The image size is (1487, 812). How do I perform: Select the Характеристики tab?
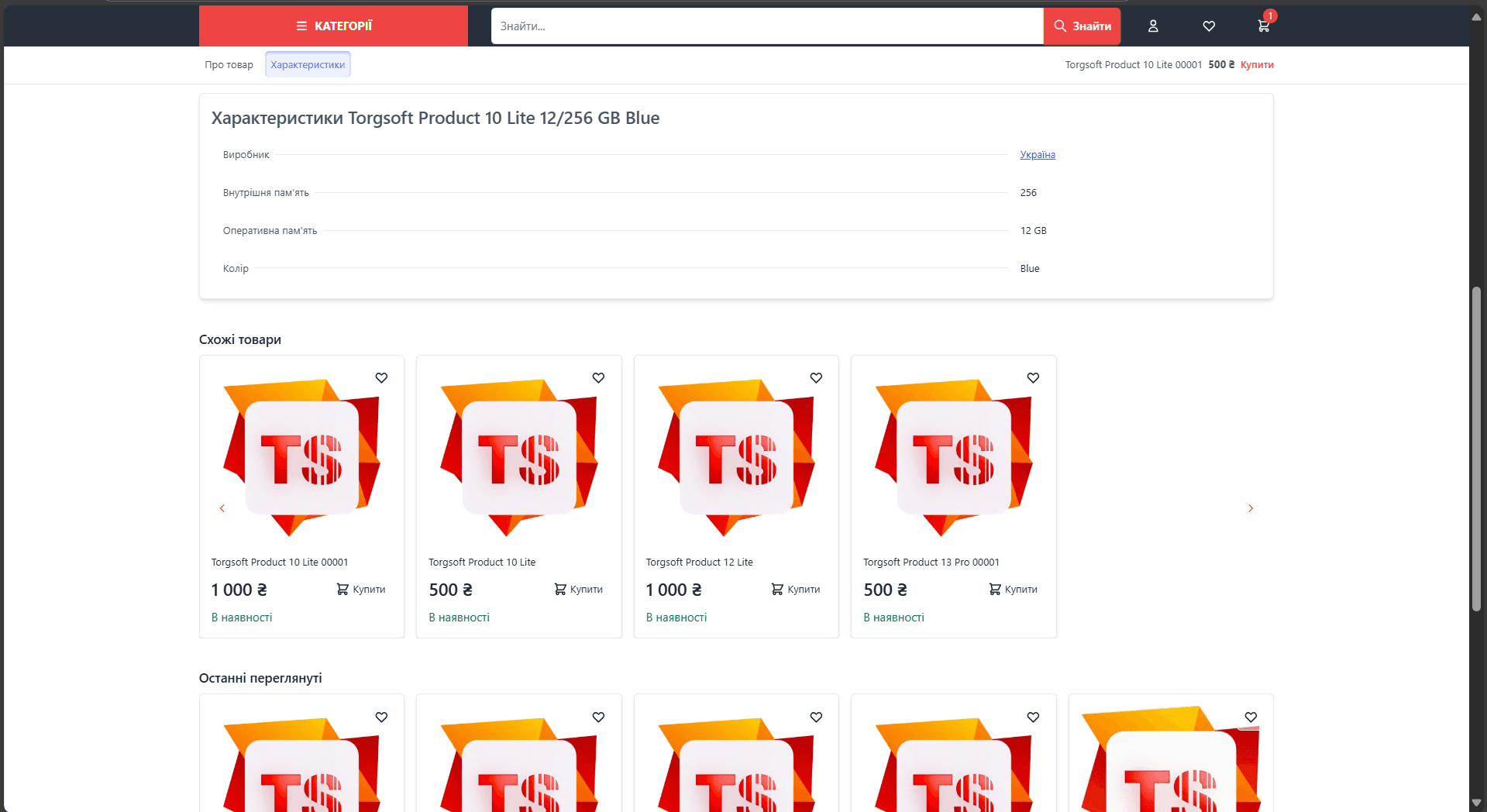(308, 65)
